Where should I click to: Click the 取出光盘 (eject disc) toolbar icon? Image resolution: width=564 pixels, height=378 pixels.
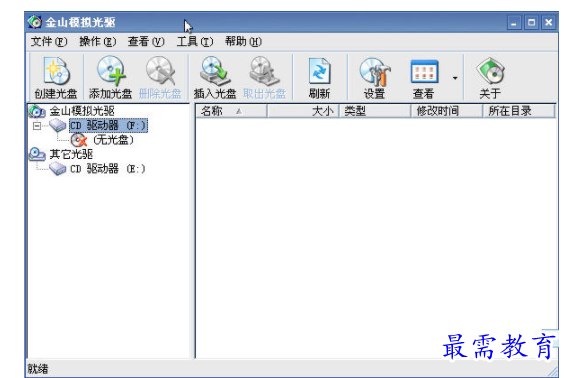264,77
